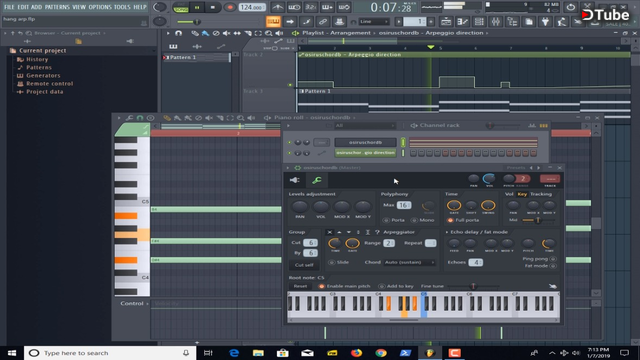Click the osiruschordb channel button
The height and width of the screenshot is (360, 640).
coord(365,142)
